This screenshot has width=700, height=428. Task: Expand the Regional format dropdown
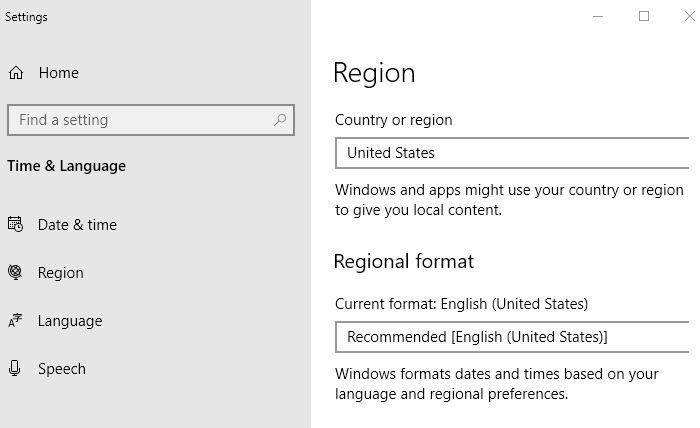[x=513, y=337]
